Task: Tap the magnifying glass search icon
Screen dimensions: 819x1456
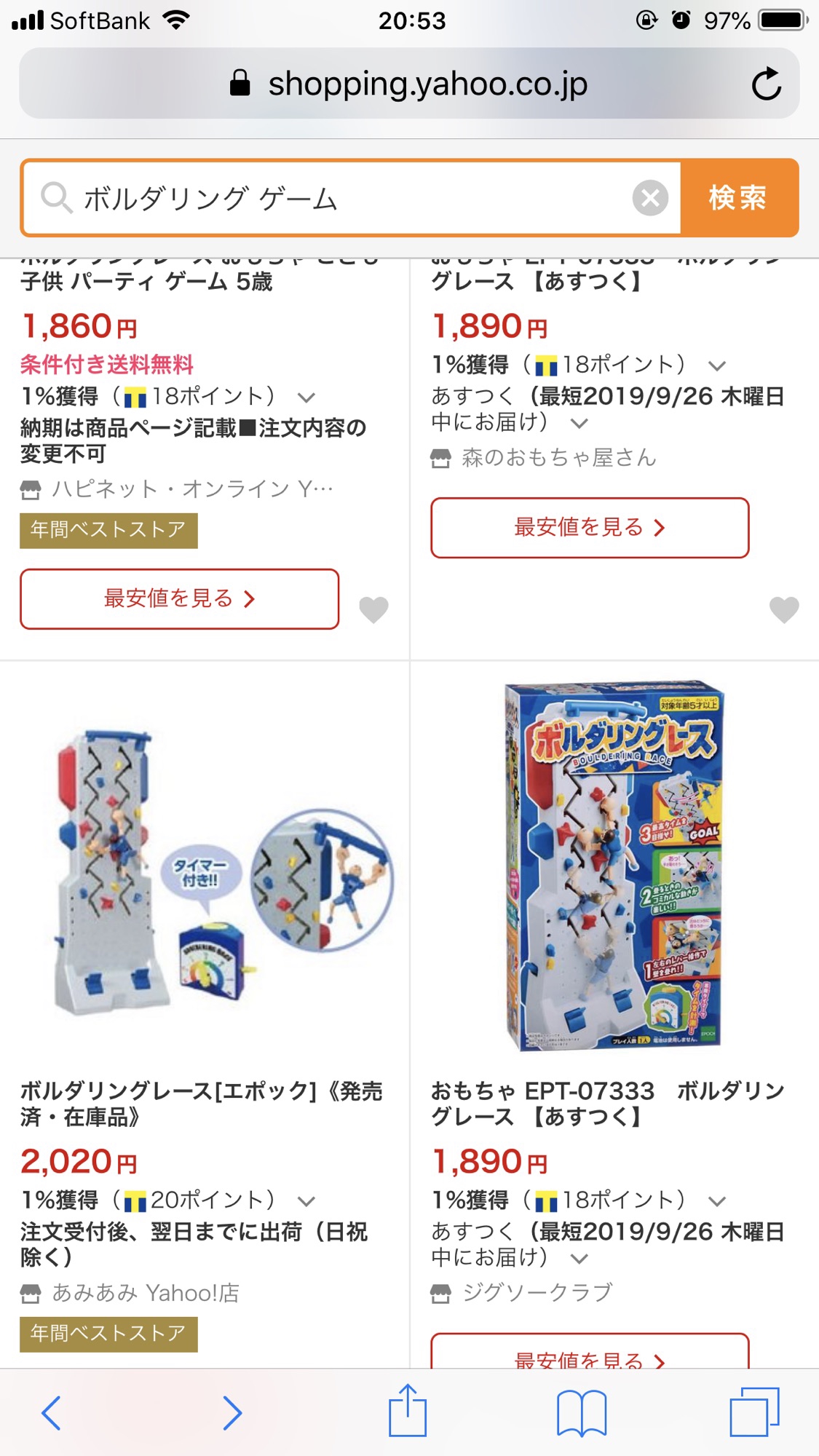Action: tap(56, 198)
